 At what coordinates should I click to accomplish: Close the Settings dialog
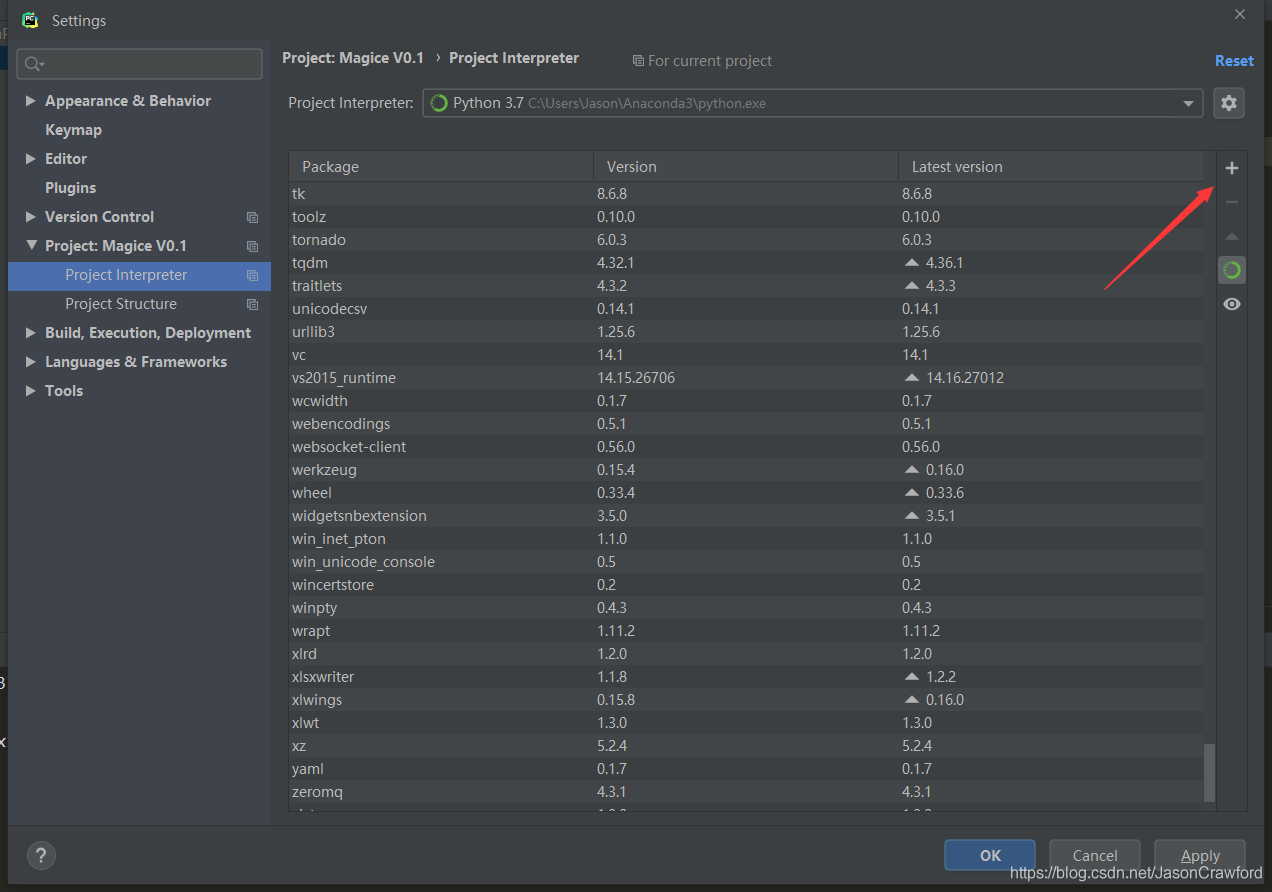pos(1240,14)
